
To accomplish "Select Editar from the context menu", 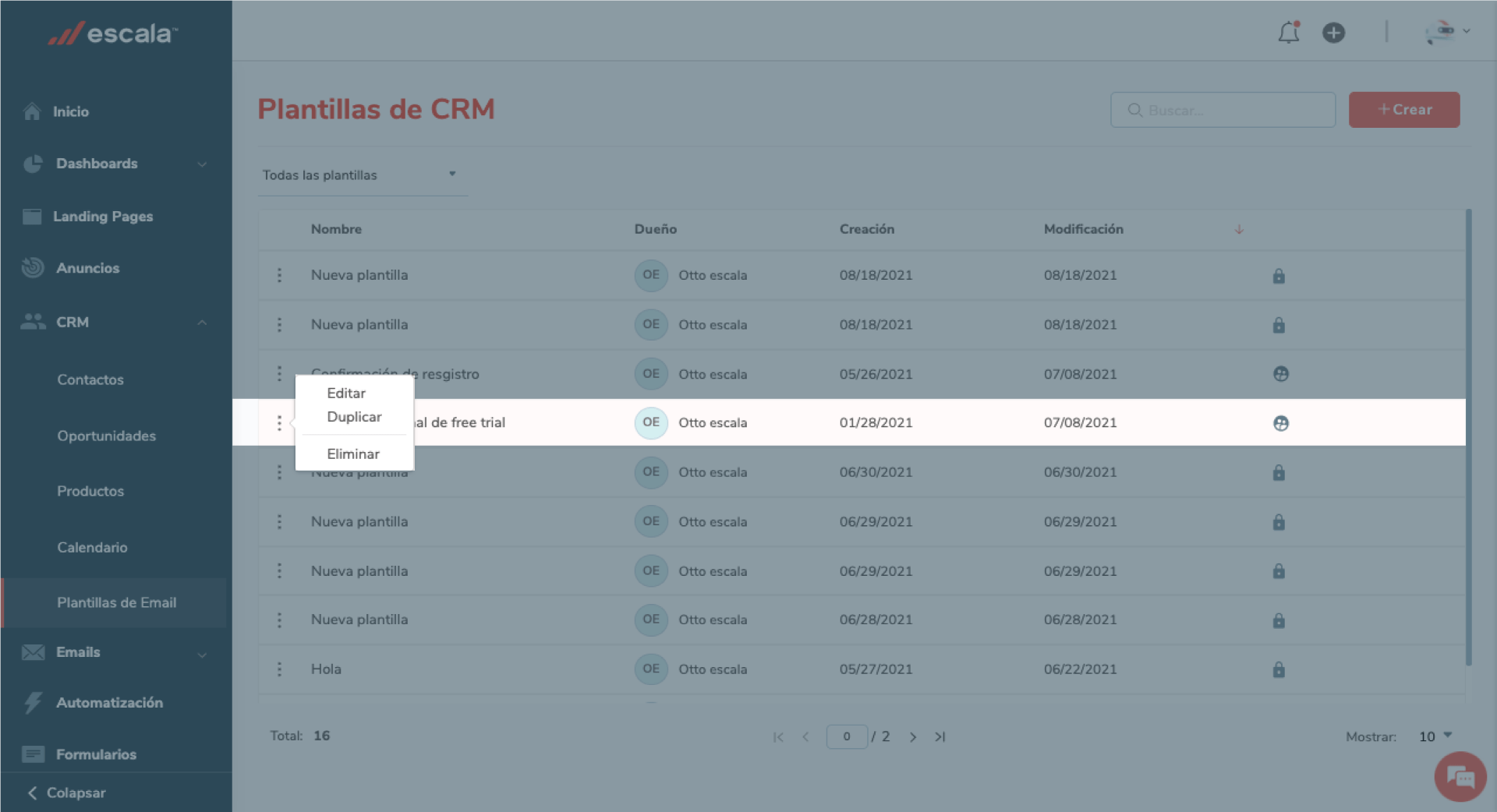I will tap(346, 394).
